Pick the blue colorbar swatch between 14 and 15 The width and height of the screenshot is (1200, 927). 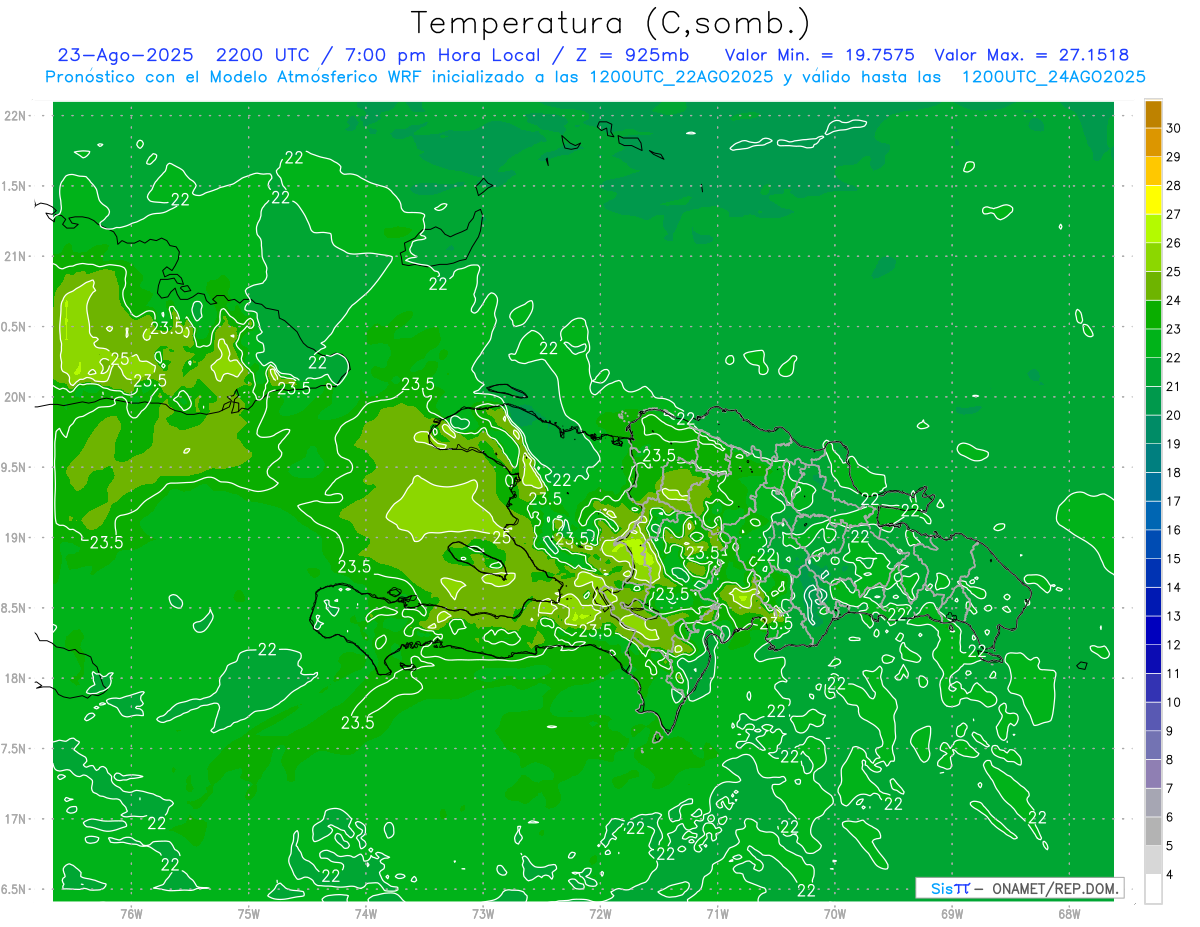(x=1154, y=573)
